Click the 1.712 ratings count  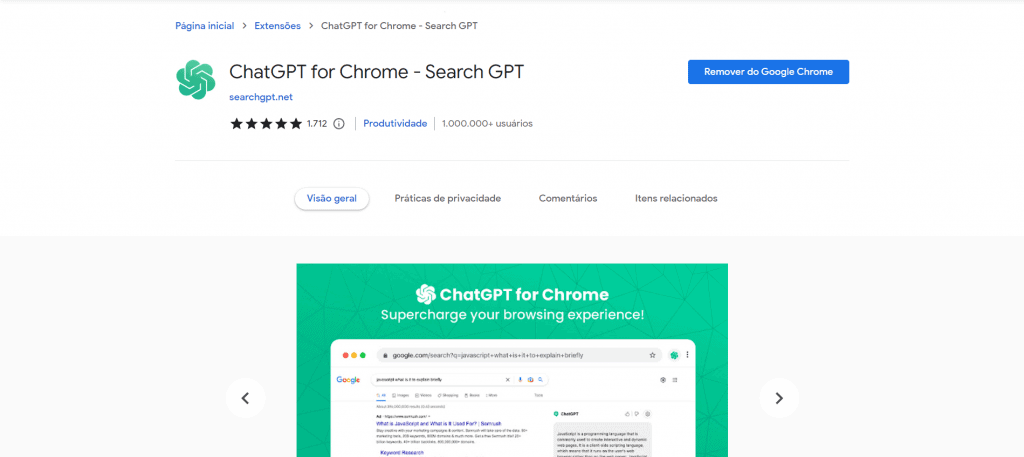click(x=317, y=123)
